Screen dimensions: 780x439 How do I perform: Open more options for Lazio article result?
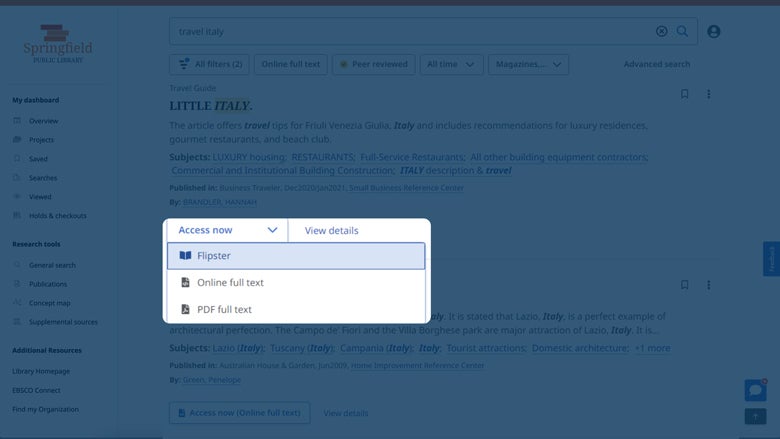(708, 285)
